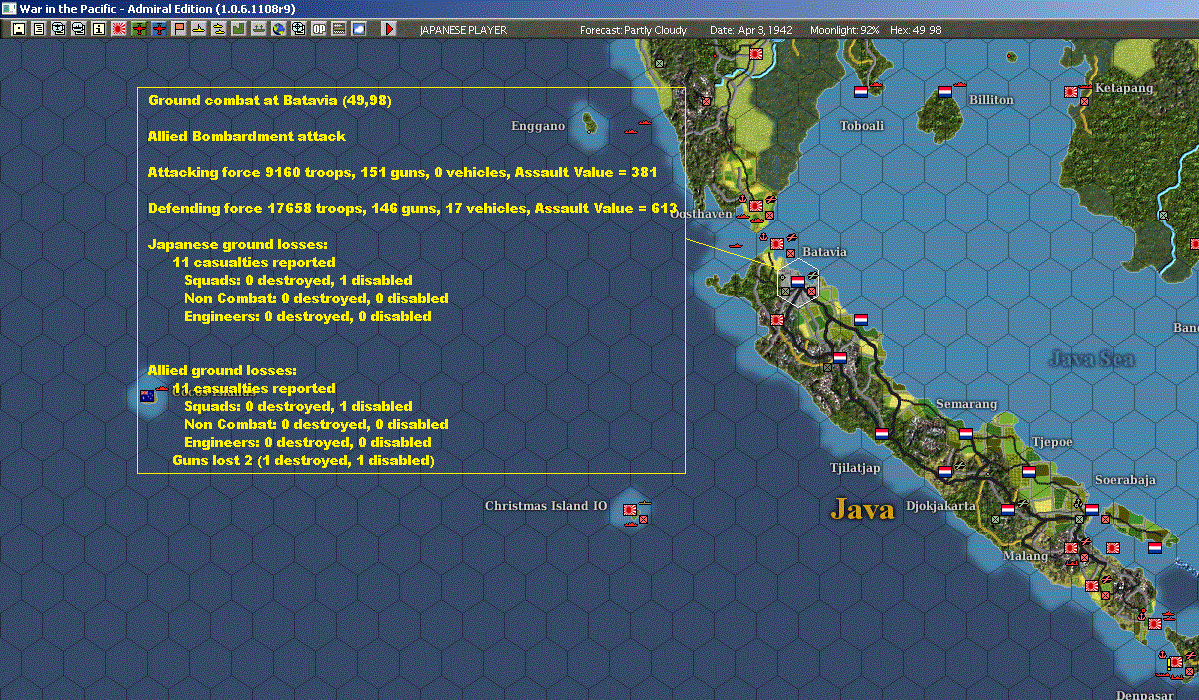
Task: Click the information 'i' toolbar icon
Action: click(99, 29)
